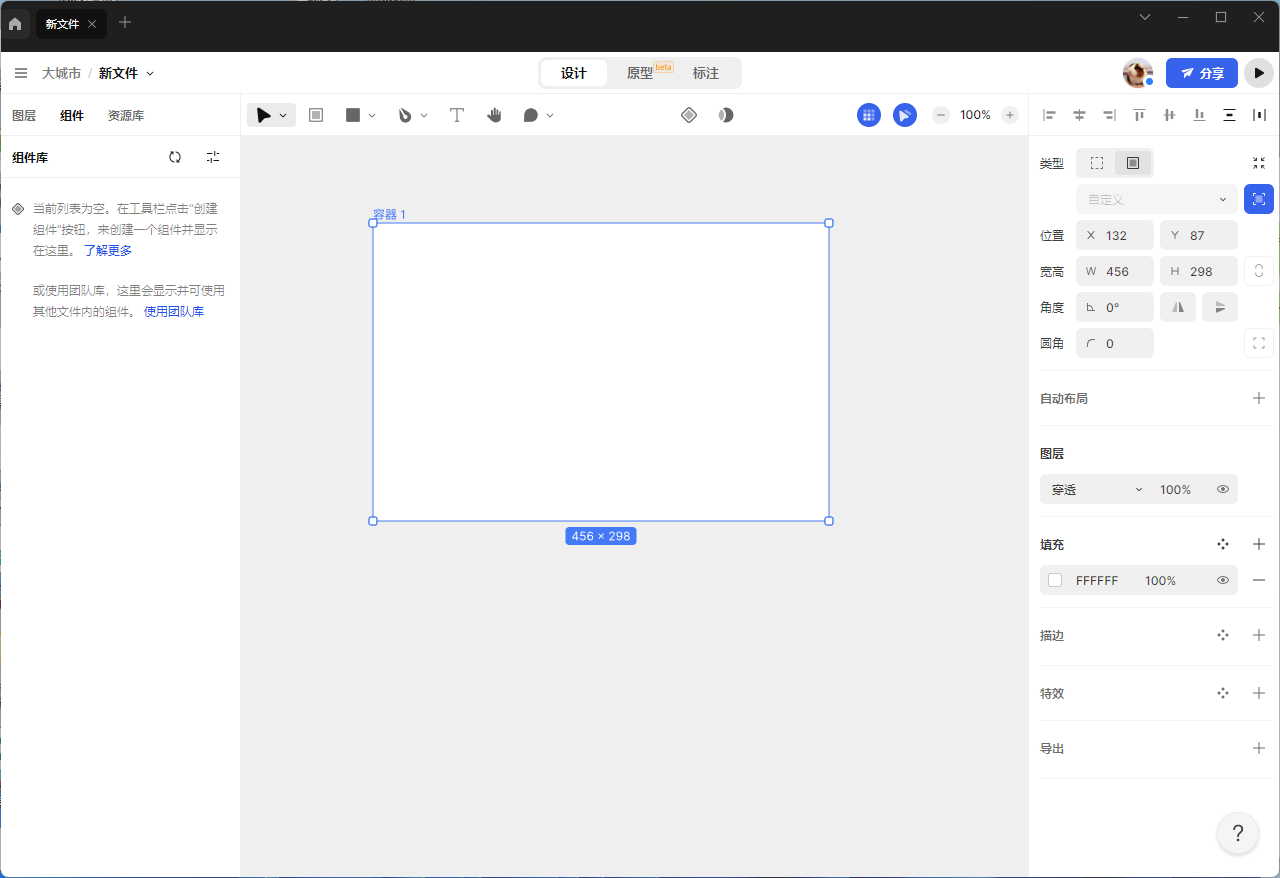Select the Text tool
The width and height of the screenshot is (1280, 878).
[457, 115]
